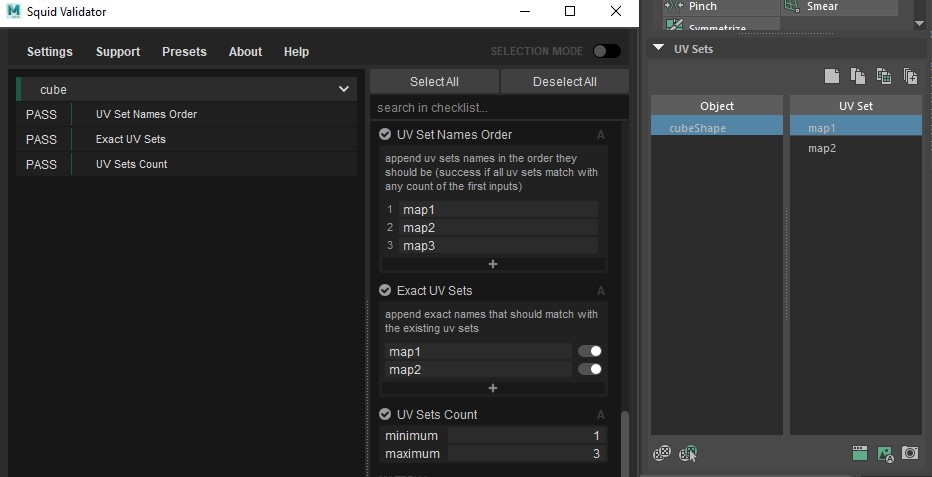Image resolution: width=932 pixels, height=477 pixels.
Task: Click the A icon beside Exact UV Sets
Action: [600, 291]
